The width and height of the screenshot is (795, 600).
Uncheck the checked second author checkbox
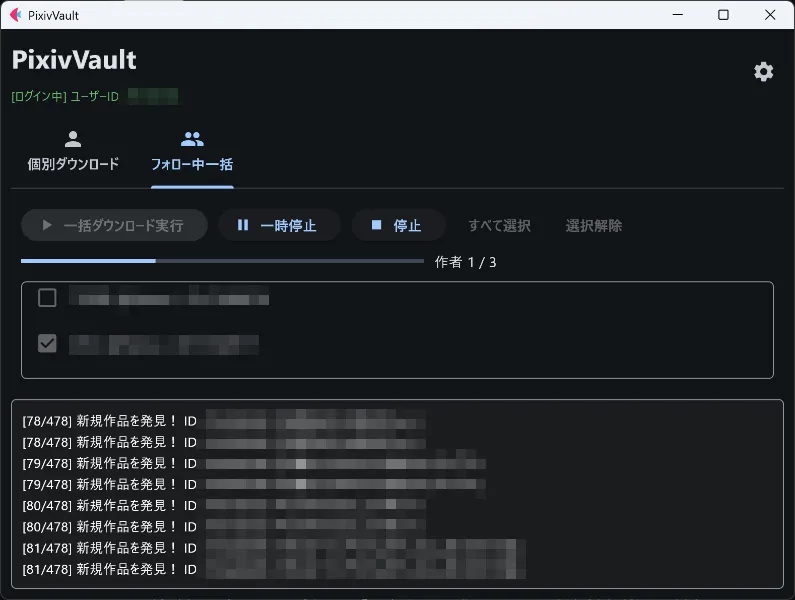[47, 343]
